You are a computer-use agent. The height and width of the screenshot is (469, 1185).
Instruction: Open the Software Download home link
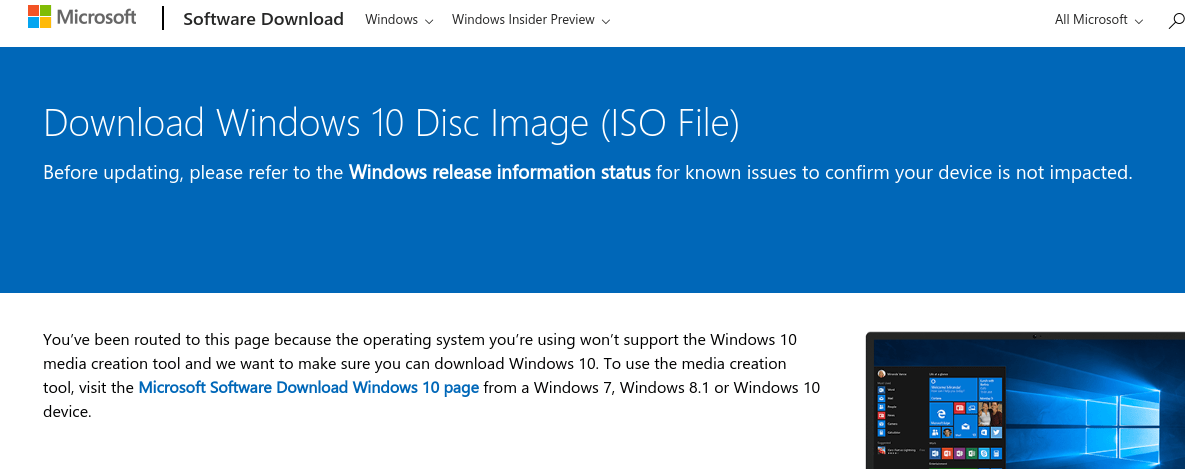pyautogui.click(x=263, y=19)
